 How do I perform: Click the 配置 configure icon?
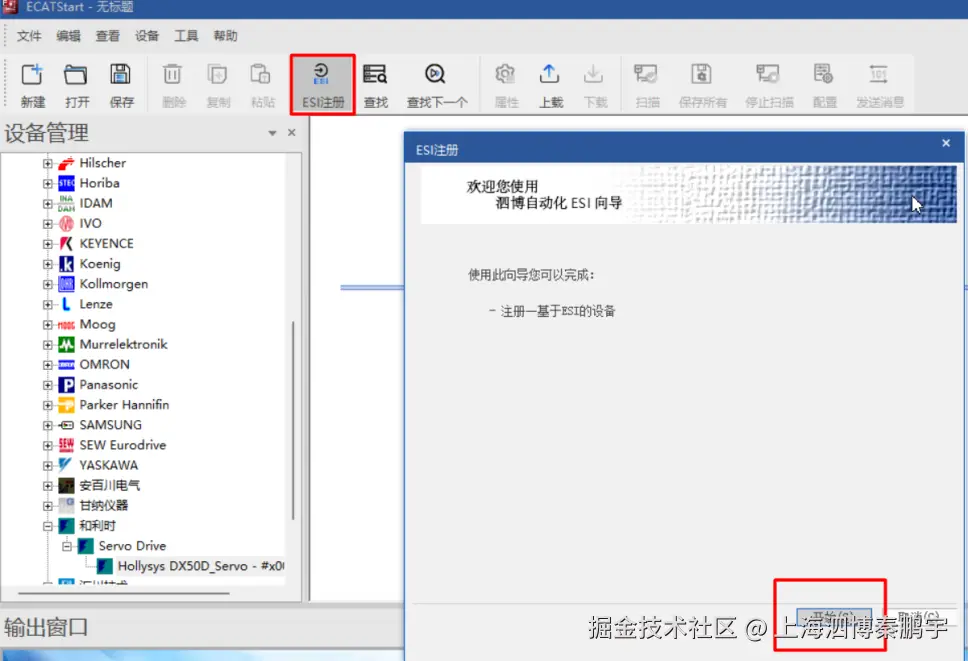click(824, 78)
